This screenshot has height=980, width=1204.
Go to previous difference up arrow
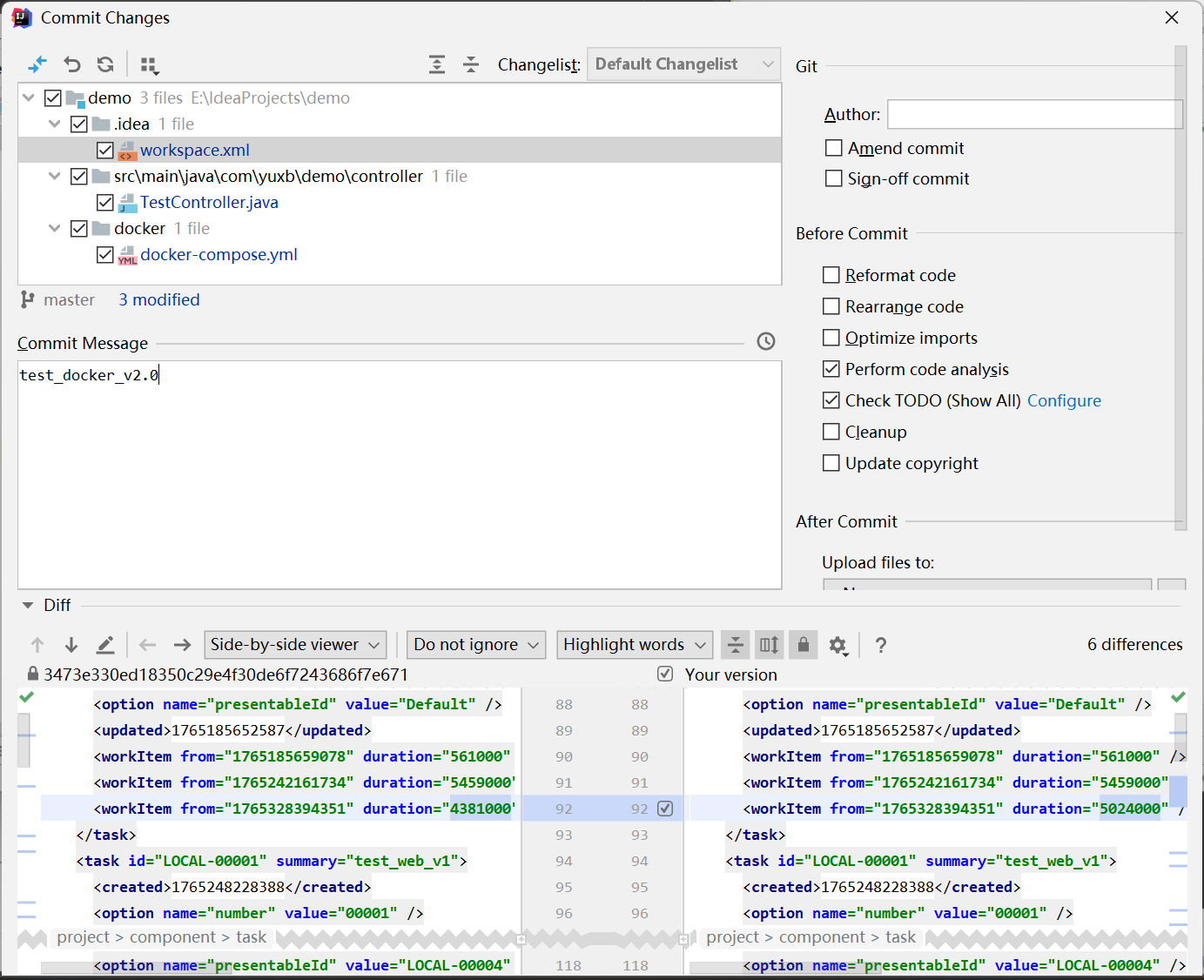(37, 645)
